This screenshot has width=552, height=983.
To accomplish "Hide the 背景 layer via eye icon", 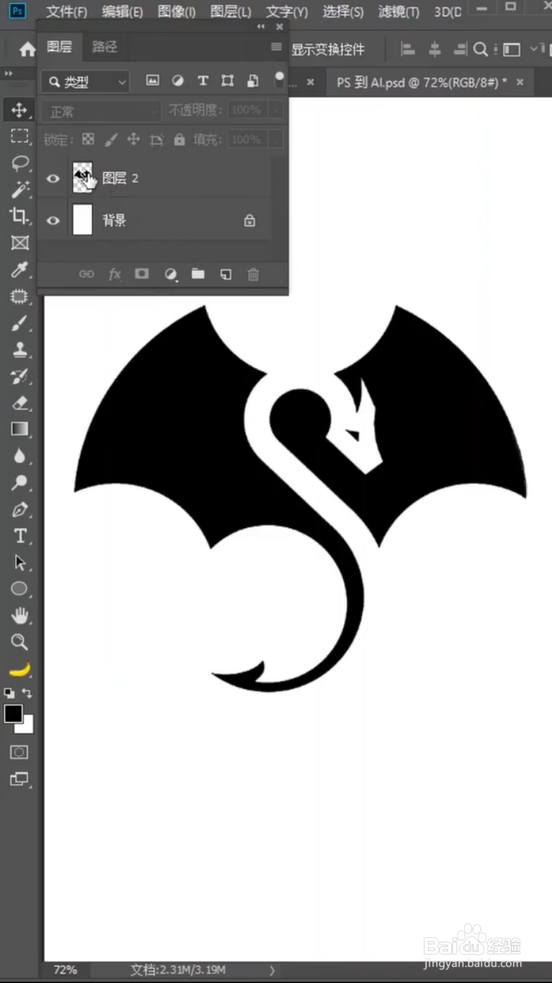I will pos(53,220).
